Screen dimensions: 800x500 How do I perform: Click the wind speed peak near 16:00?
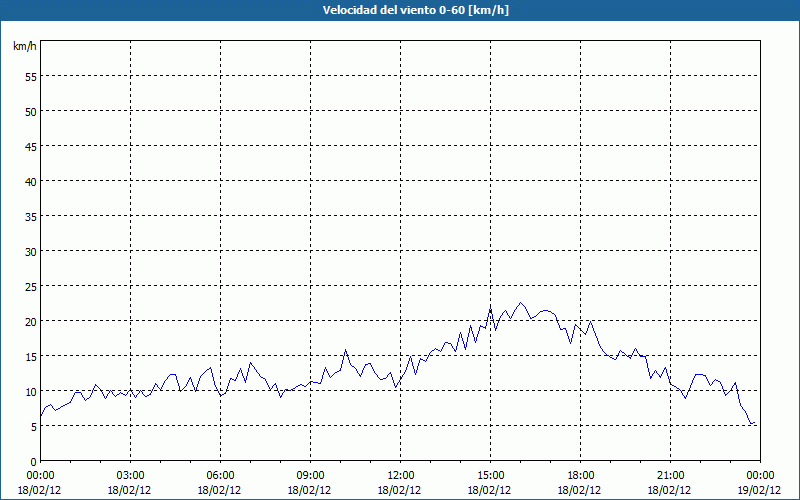pyautogui.click(x=520, y=303)
